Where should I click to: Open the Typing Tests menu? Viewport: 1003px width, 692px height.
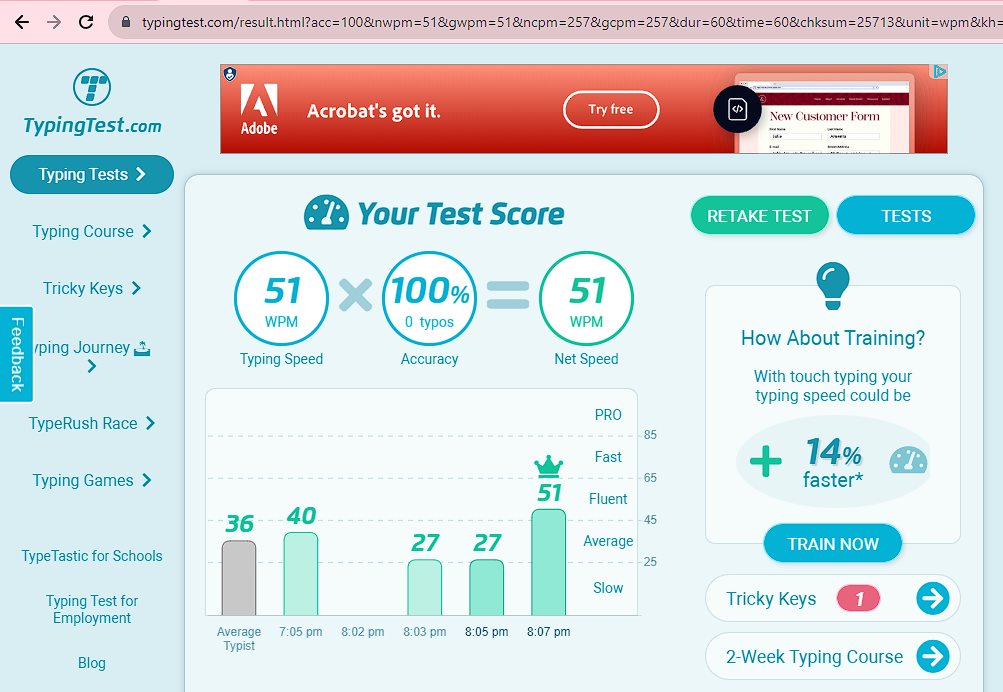point(91,174)
